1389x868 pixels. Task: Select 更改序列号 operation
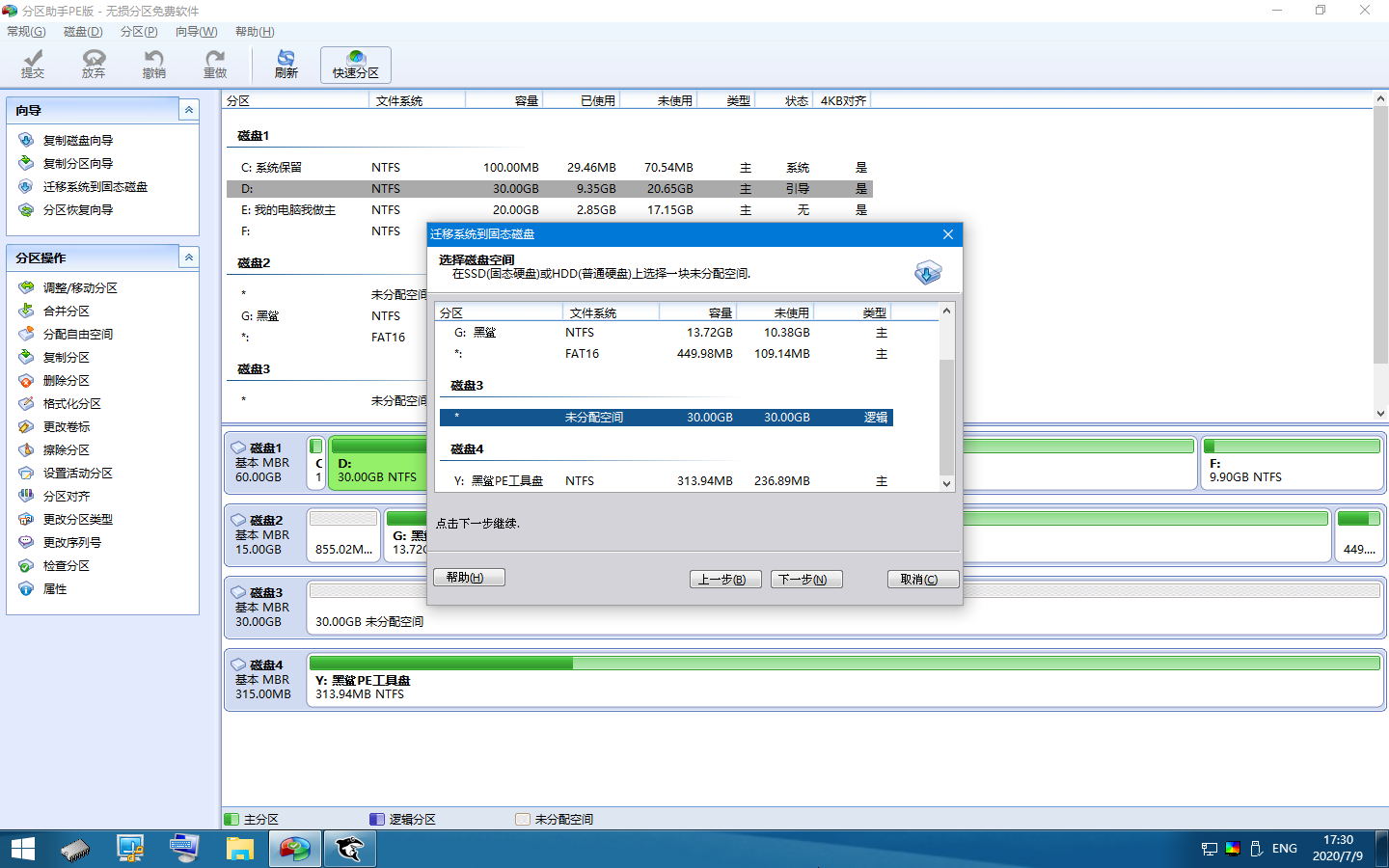click(71, 543)
